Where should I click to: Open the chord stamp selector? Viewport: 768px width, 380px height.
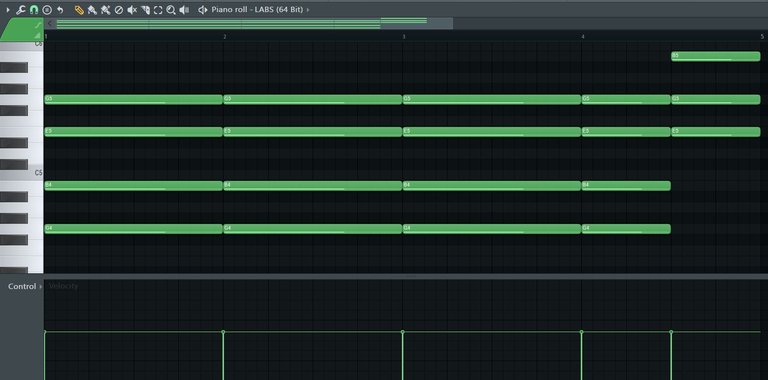(47, 10)
